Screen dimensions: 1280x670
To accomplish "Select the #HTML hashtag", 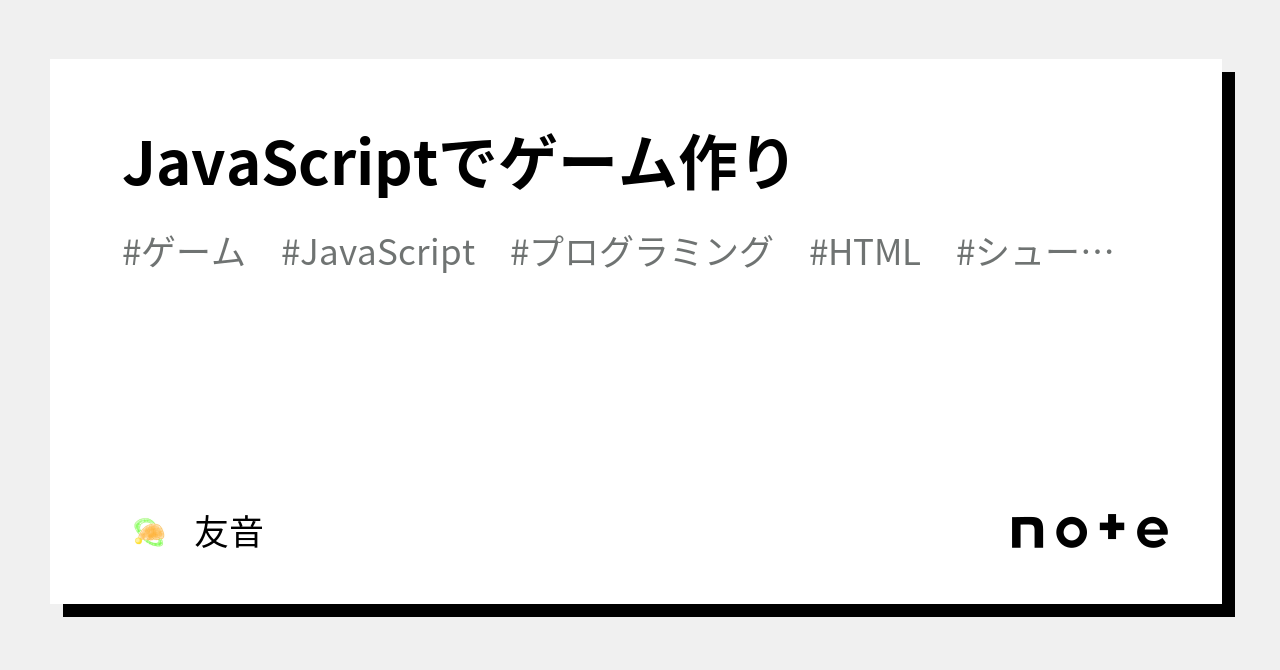I will [x=864, y=252].
